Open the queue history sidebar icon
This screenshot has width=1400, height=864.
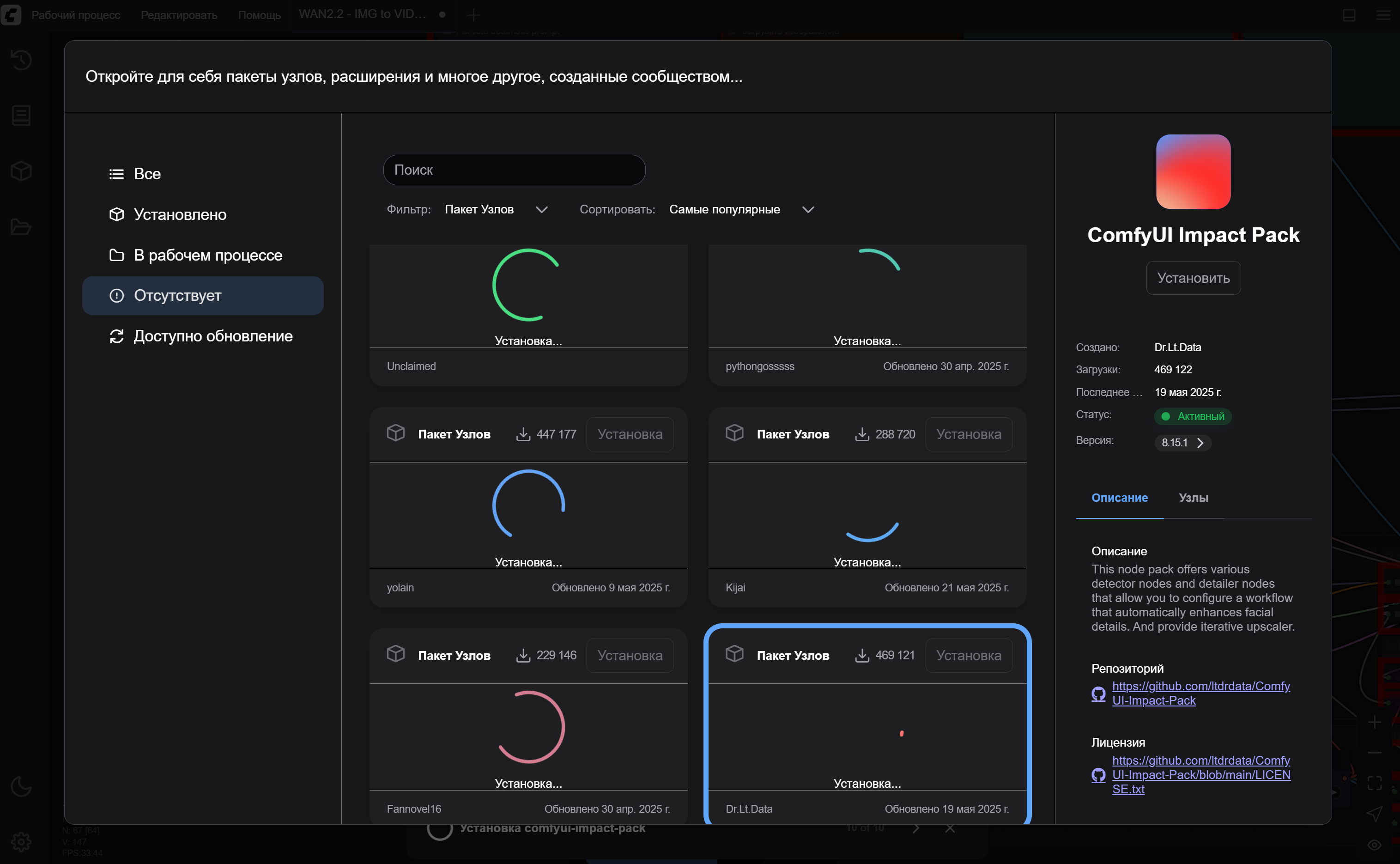(21, 60)
